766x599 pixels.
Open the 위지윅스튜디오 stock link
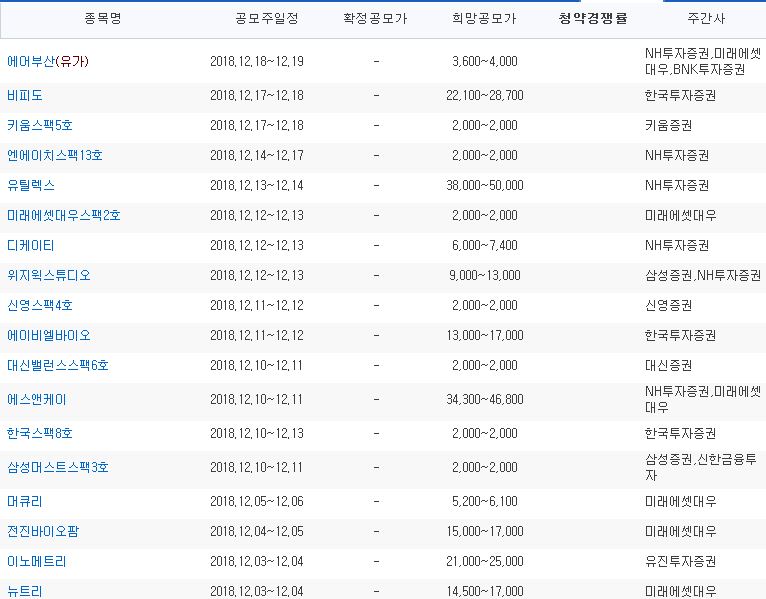(49, 276)
